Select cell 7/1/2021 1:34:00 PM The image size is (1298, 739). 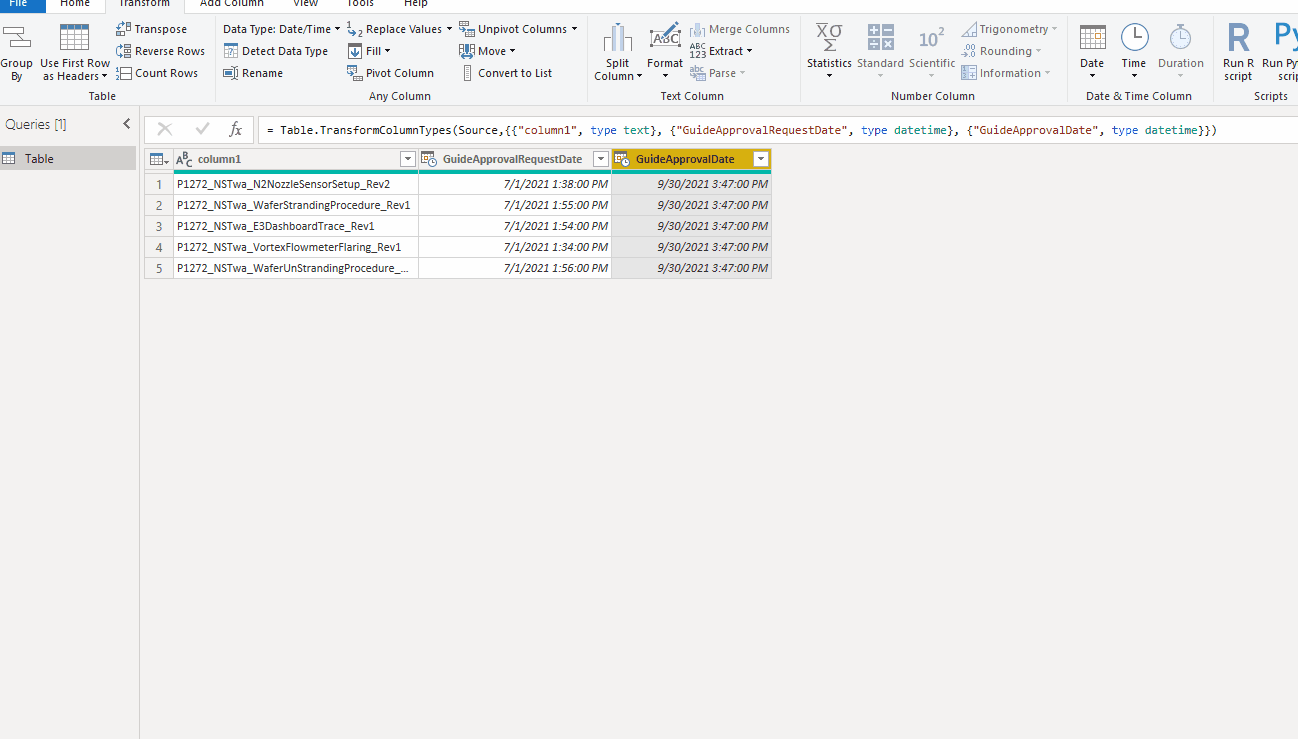click(x=515, y=247)
